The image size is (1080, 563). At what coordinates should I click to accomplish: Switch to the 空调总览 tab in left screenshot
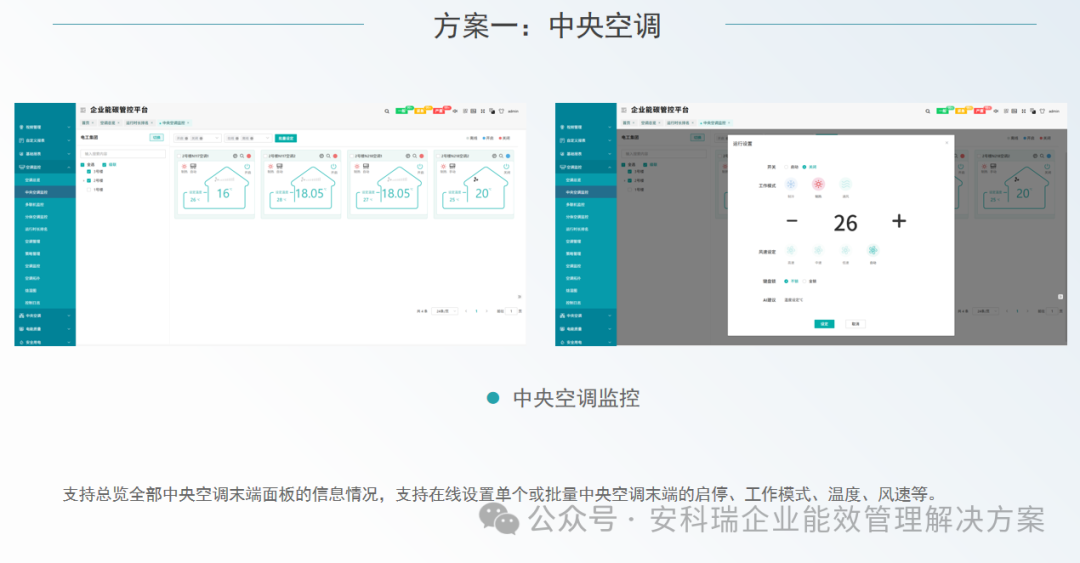(x=110, y=123)
